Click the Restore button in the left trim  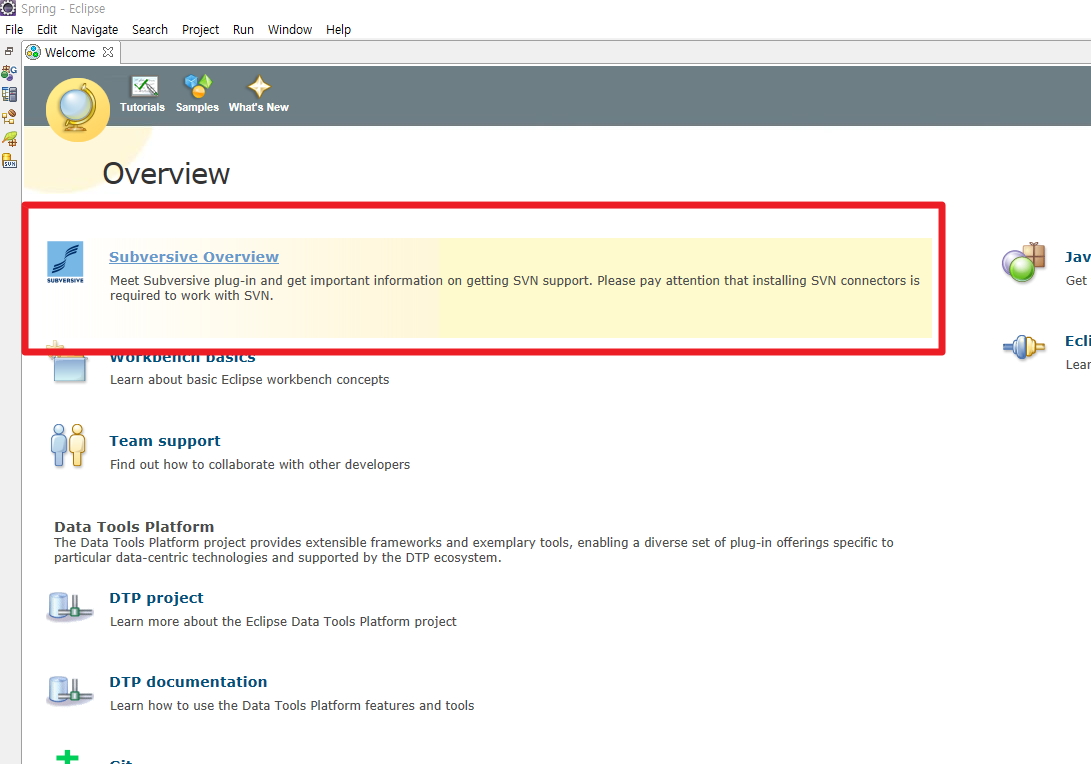click(9, 51)
